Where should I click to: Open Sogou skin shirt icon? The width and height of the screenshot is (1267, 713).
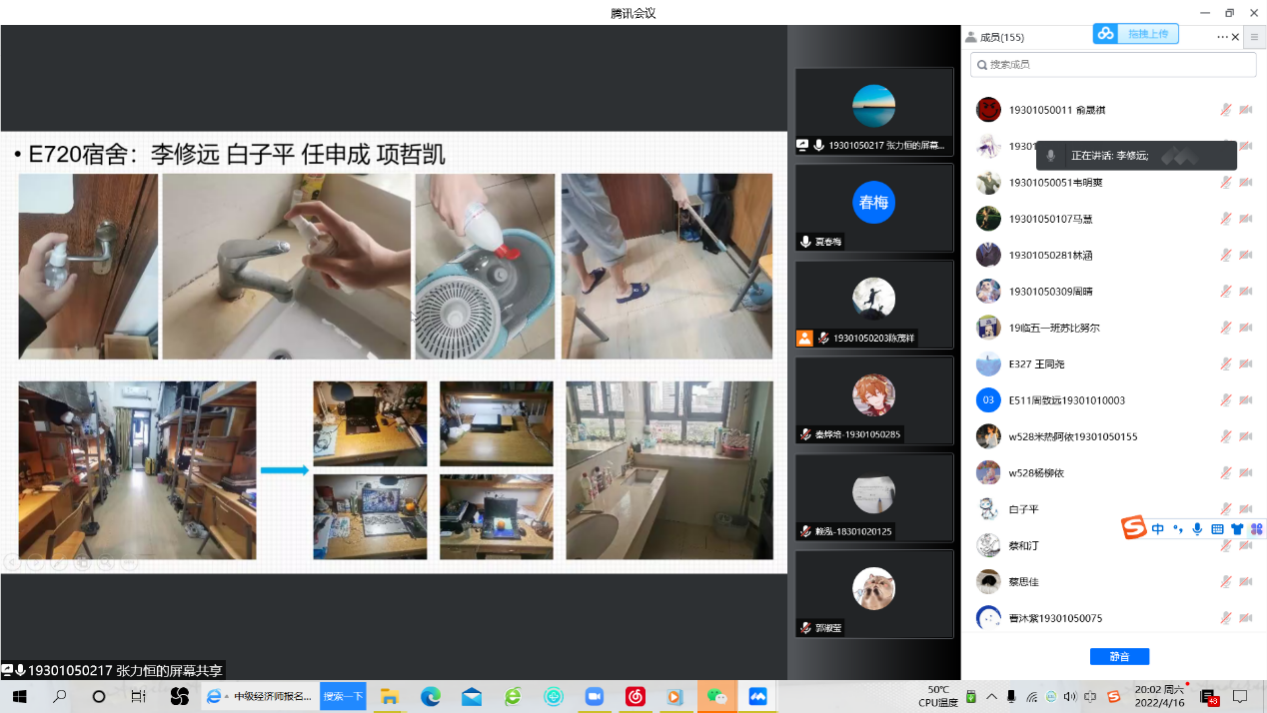click(1237, 529)
